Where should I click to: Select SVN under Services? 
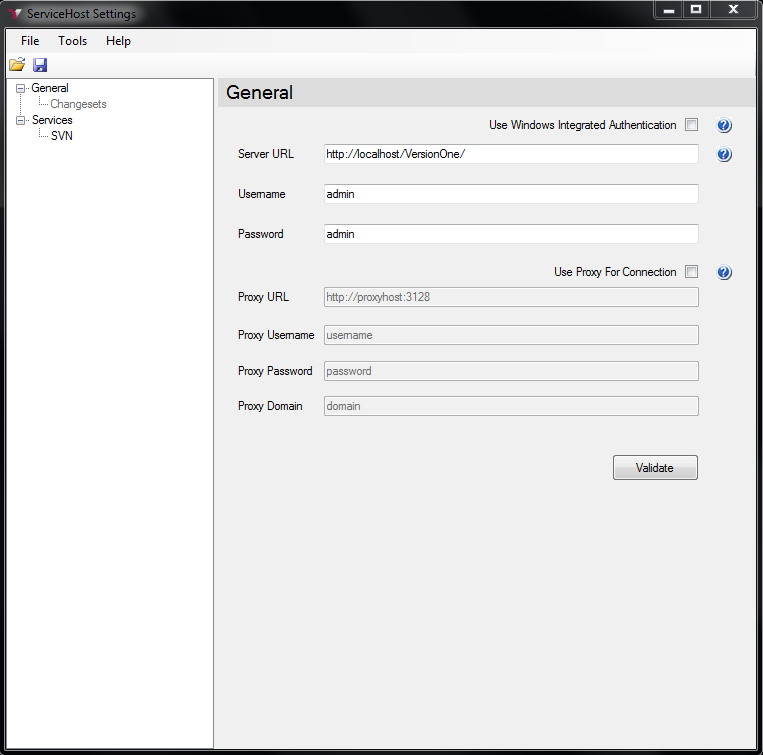point(62,136)
